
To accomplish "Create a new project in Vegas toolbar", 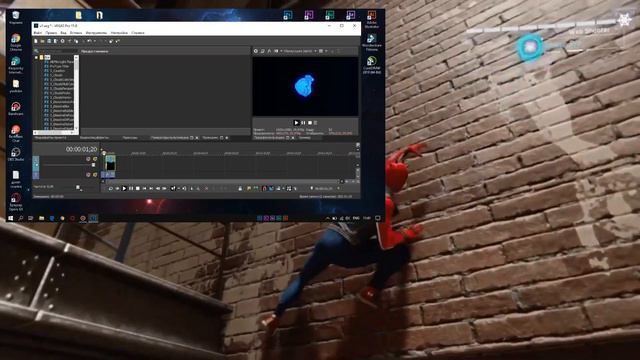I will click(36, 41).
